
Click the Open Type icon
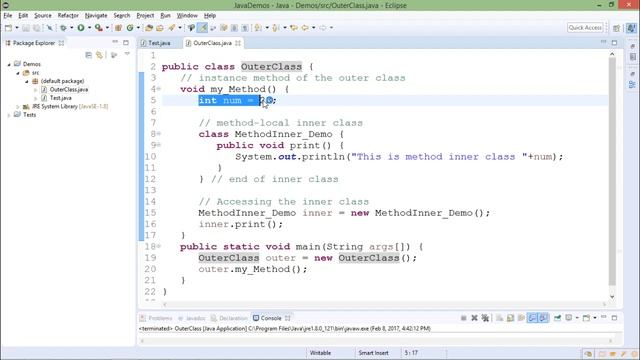[x=149, y=28]
